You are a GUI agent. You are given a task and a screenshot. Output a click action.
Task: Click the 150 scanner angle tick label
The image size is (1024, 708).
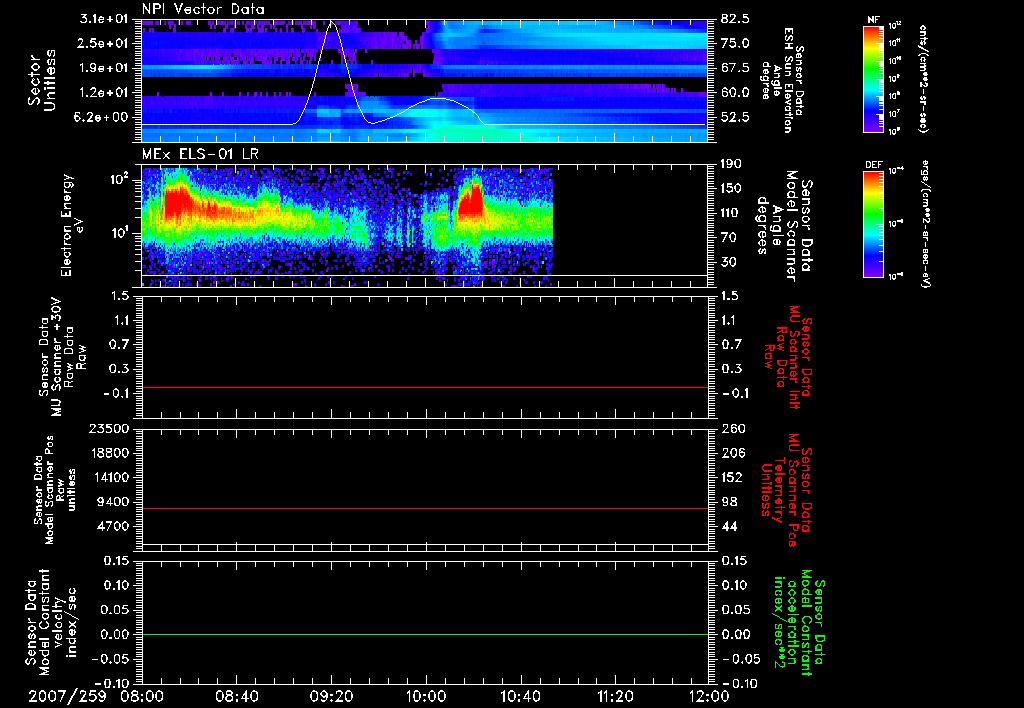732,188
